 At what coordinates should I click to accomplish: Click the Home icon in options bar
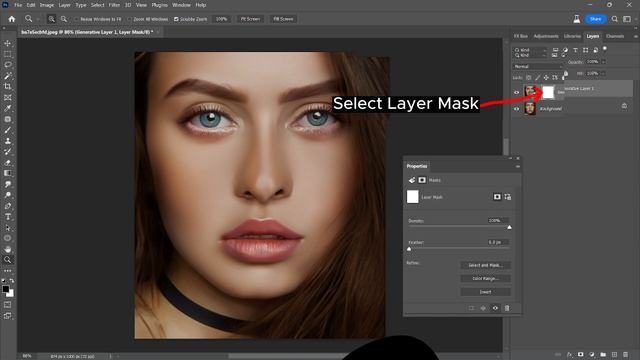click(x=11, y=19)
